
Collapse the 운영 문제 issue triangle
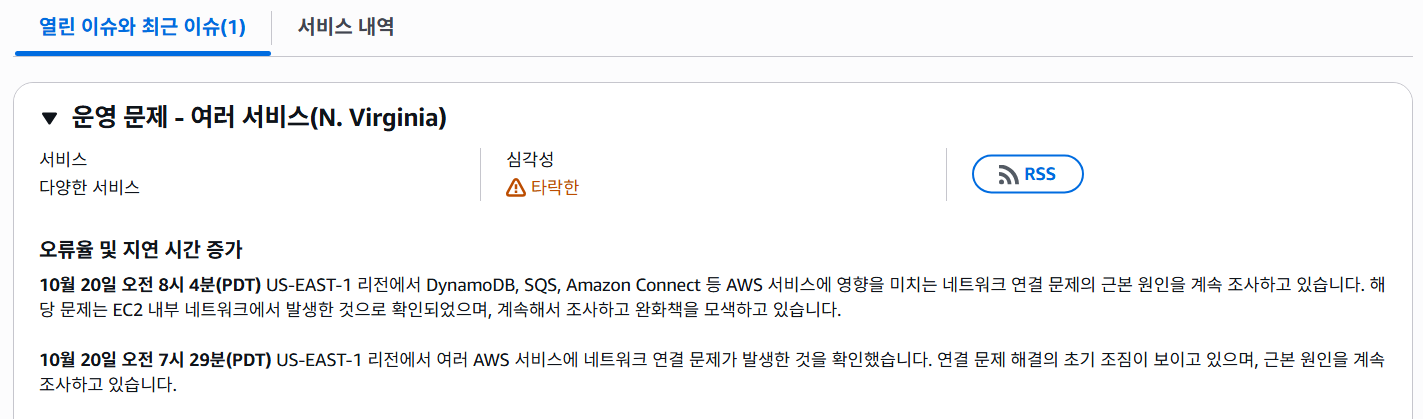tap(50, 119)
